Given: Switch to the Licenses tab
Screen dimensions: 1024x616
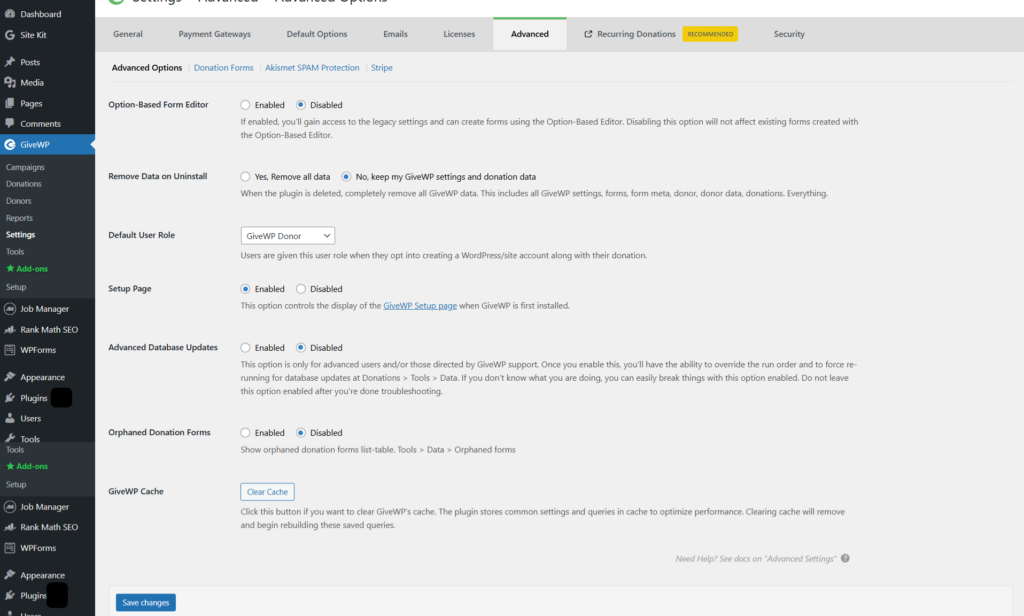Looking at the screenshot, I should tap(459, 34).
